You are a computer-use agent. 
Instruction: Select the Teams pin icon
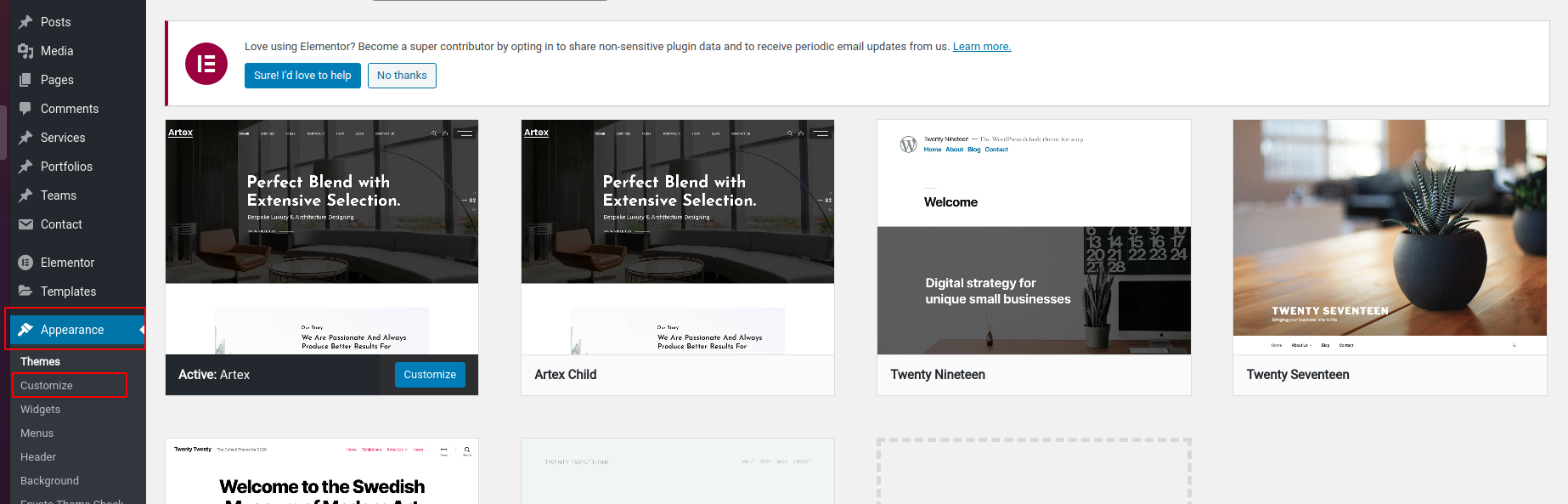pos(25,195)
